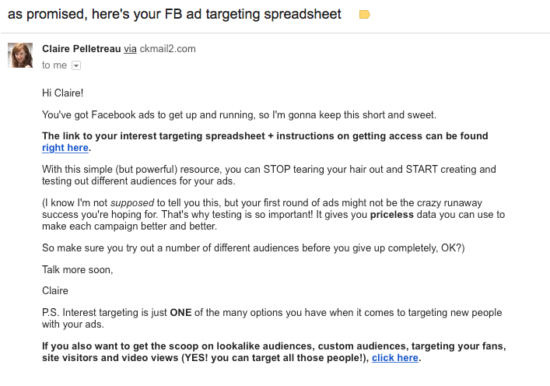
Task: Click the 'to me' recipient text
Action: pos(54,65)
